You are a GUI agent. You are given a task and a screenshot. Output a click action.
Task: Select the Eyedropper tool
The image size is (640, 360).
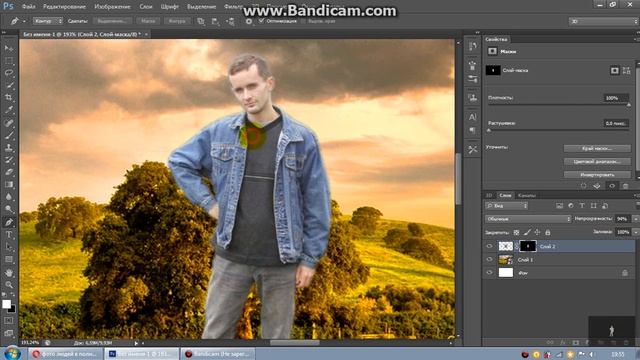9,110
